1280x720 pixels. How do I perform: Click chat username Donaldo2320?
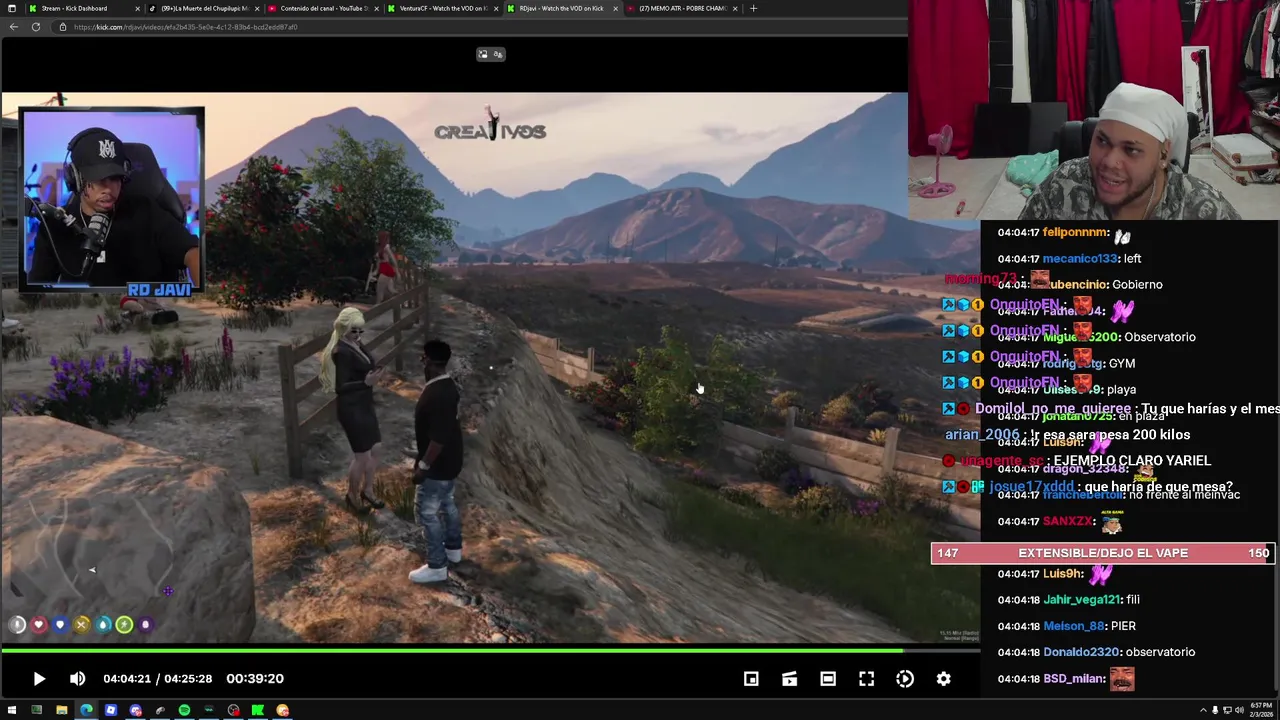(x=1081, y=652)
